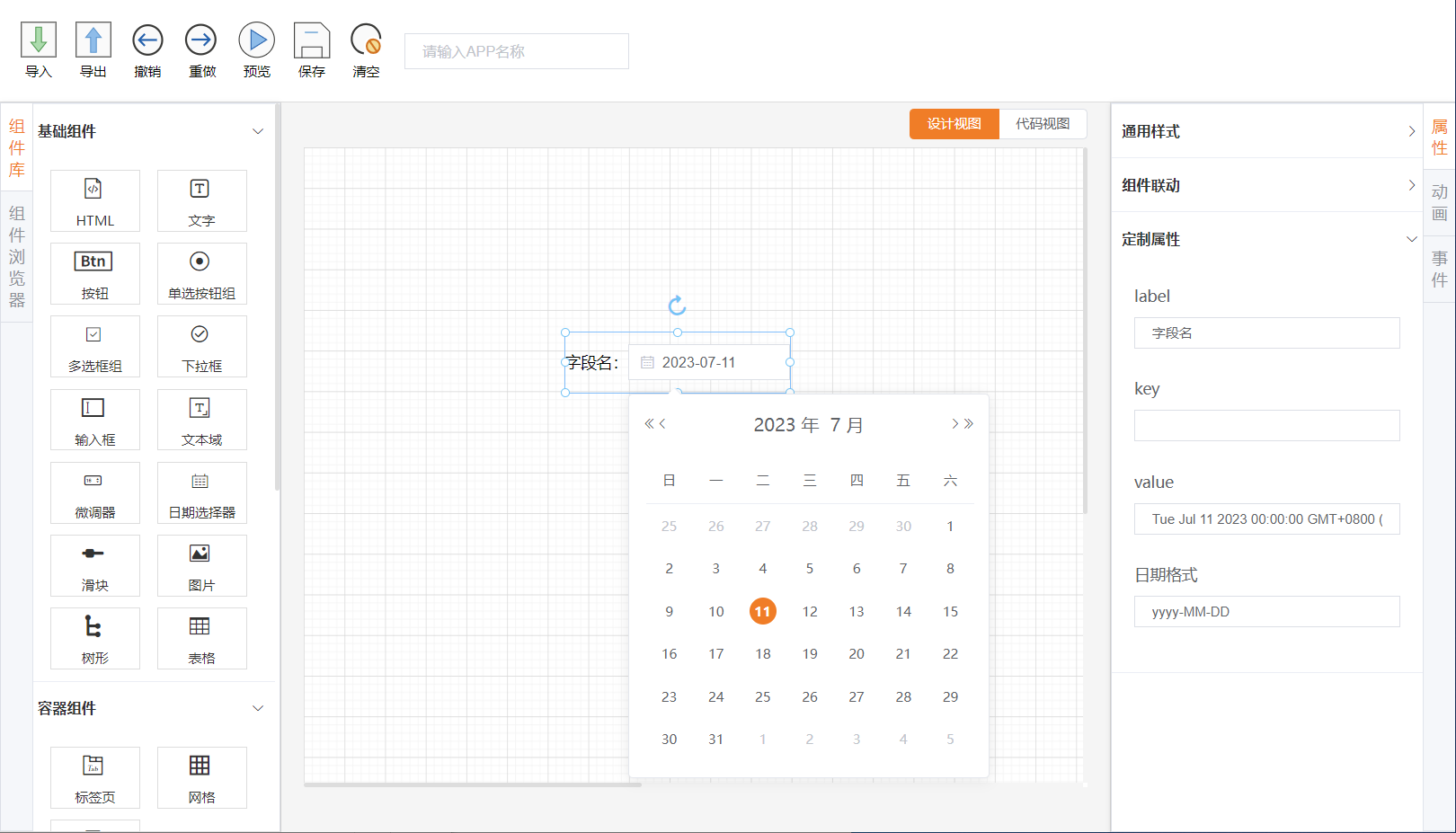This screenshot has height=833, width=1456.
Task: Select the 网格 grid container component
Action: (x=202, y=777)
